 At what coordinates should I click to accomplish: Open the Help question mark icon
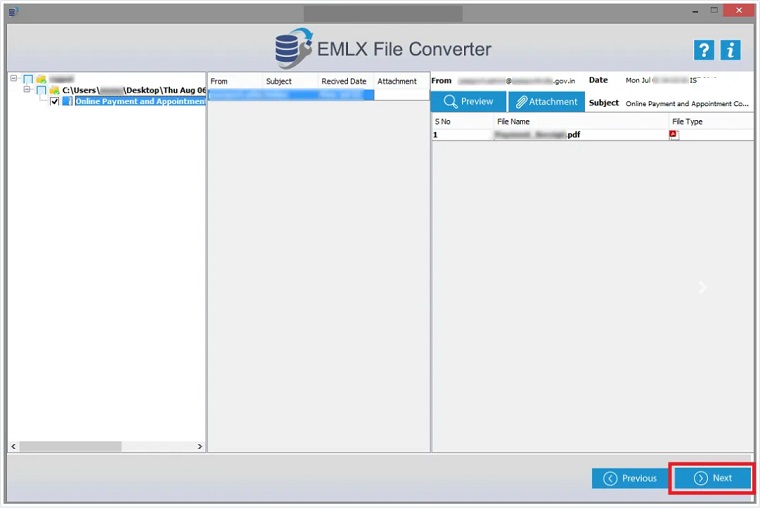coord(703,50)
